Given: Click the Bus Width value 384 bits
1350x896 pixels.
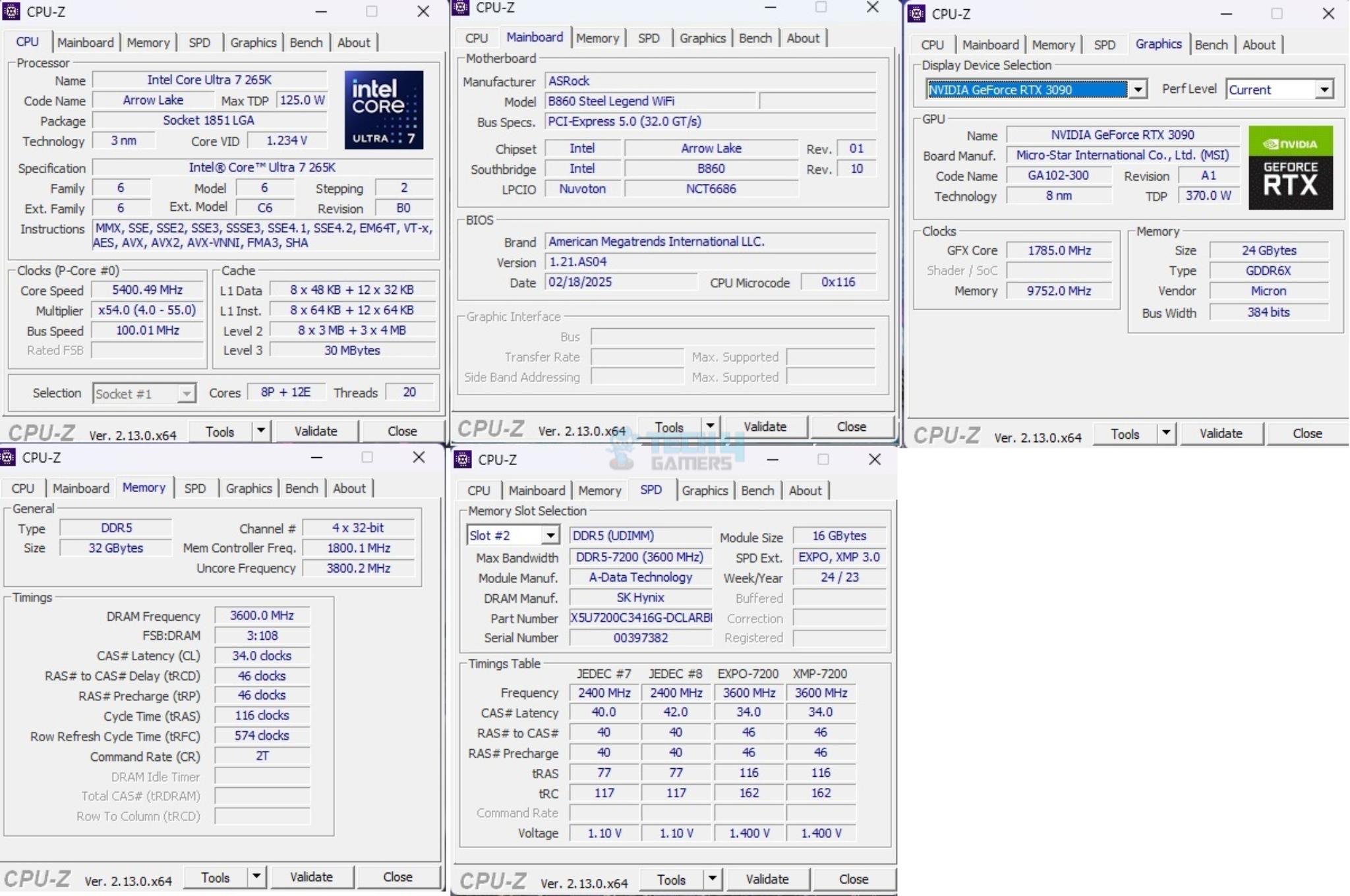Looking at the screenshot, I should (x=1268, y=312).
